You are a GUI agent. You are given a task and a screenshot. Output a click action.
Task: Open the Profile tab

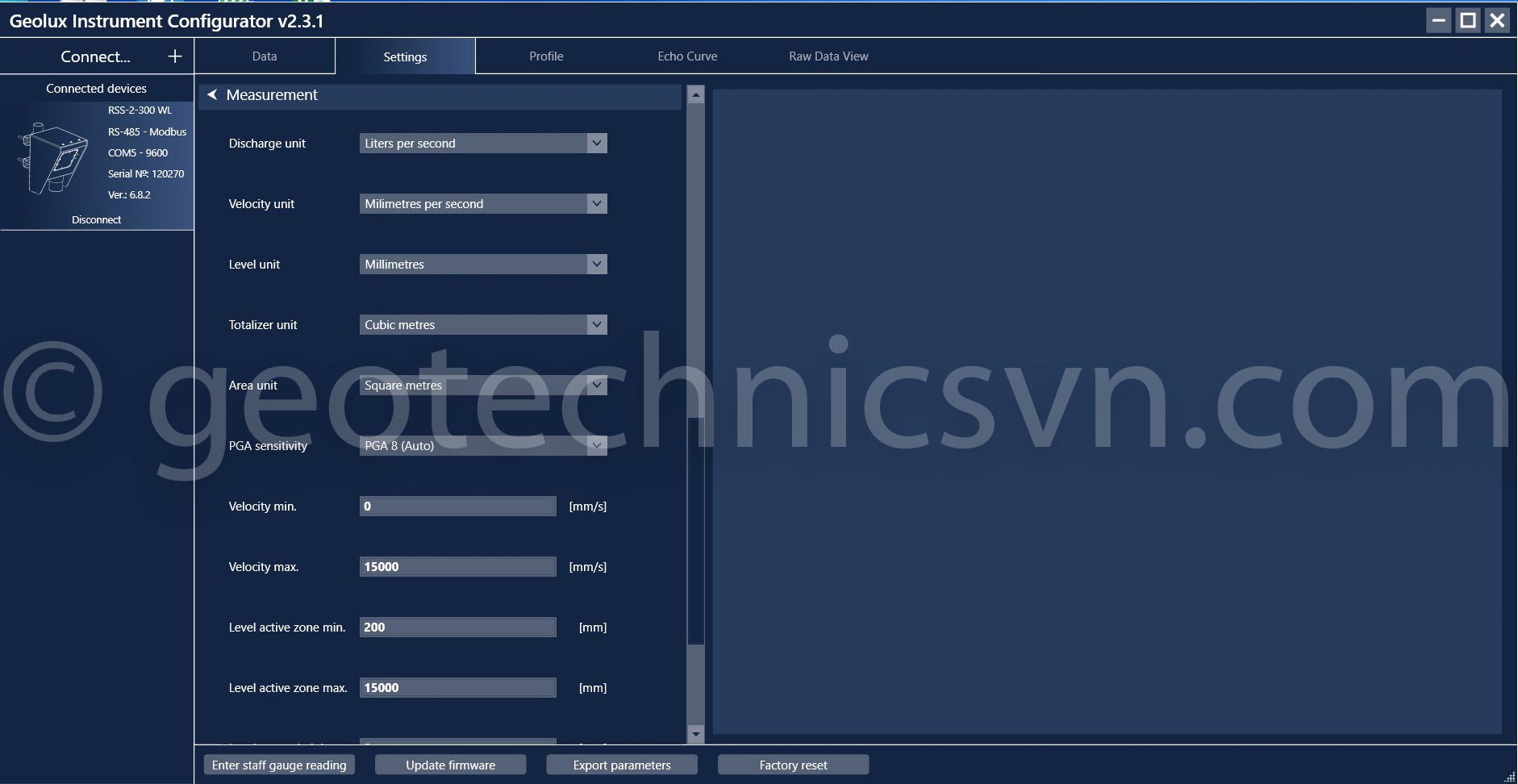(x=546, y=56)
